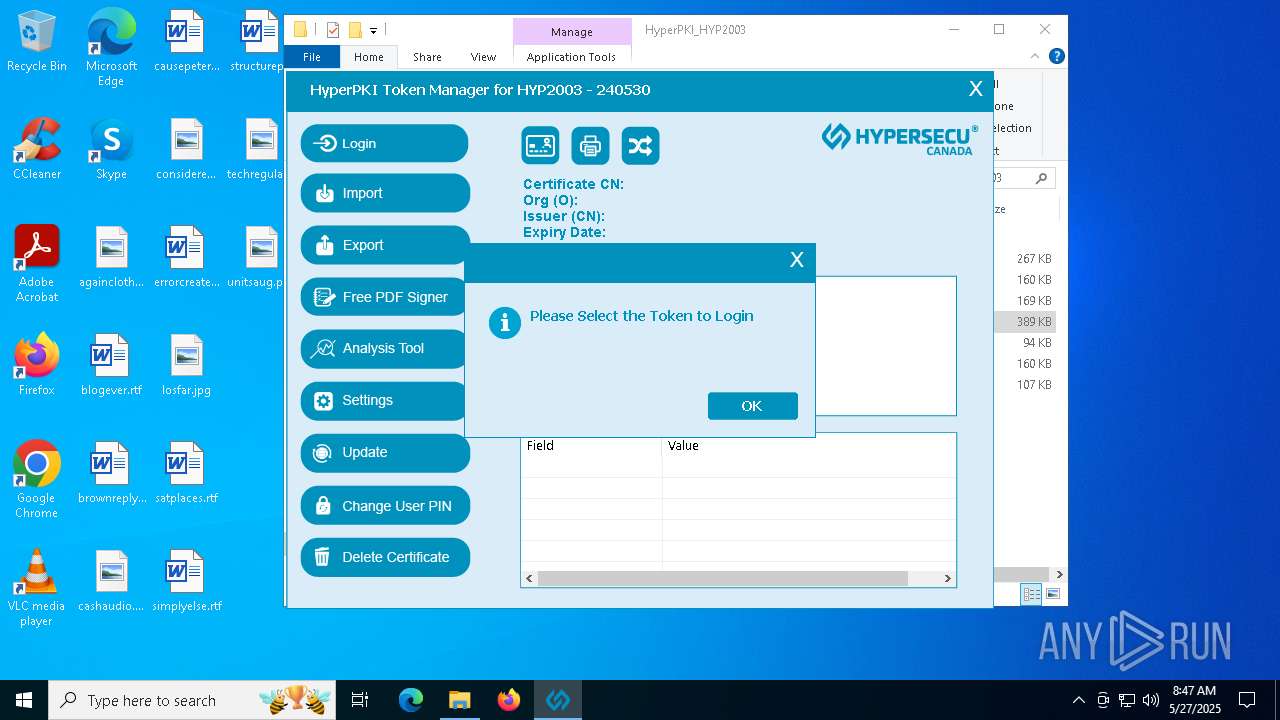The image size is (1280, 720).
Task: Open CCleaner desktop shortcut
Action: 37,149
